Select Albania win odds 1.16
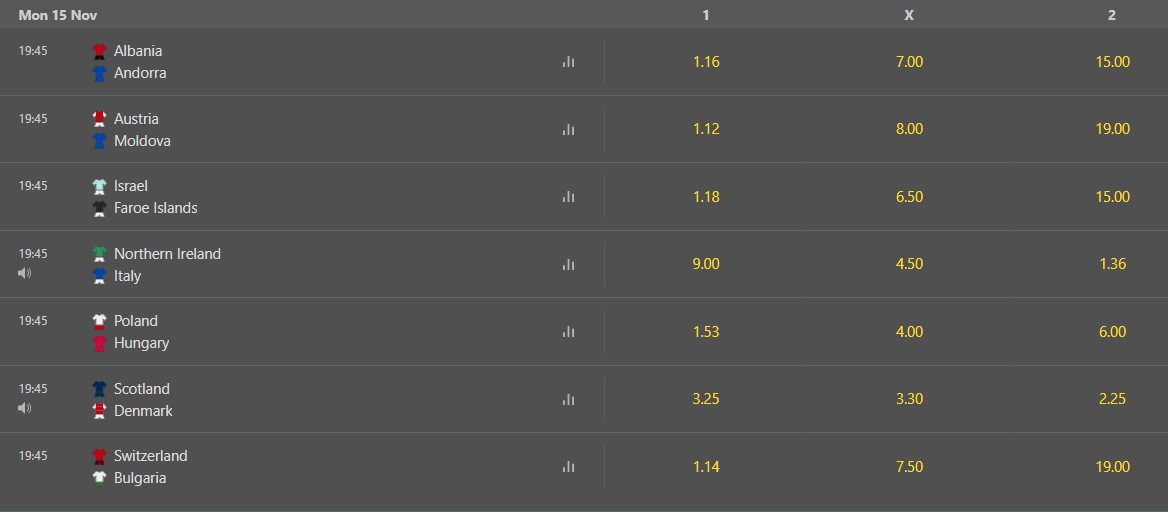The image size is (1168, 512). [x=706, y=62]
